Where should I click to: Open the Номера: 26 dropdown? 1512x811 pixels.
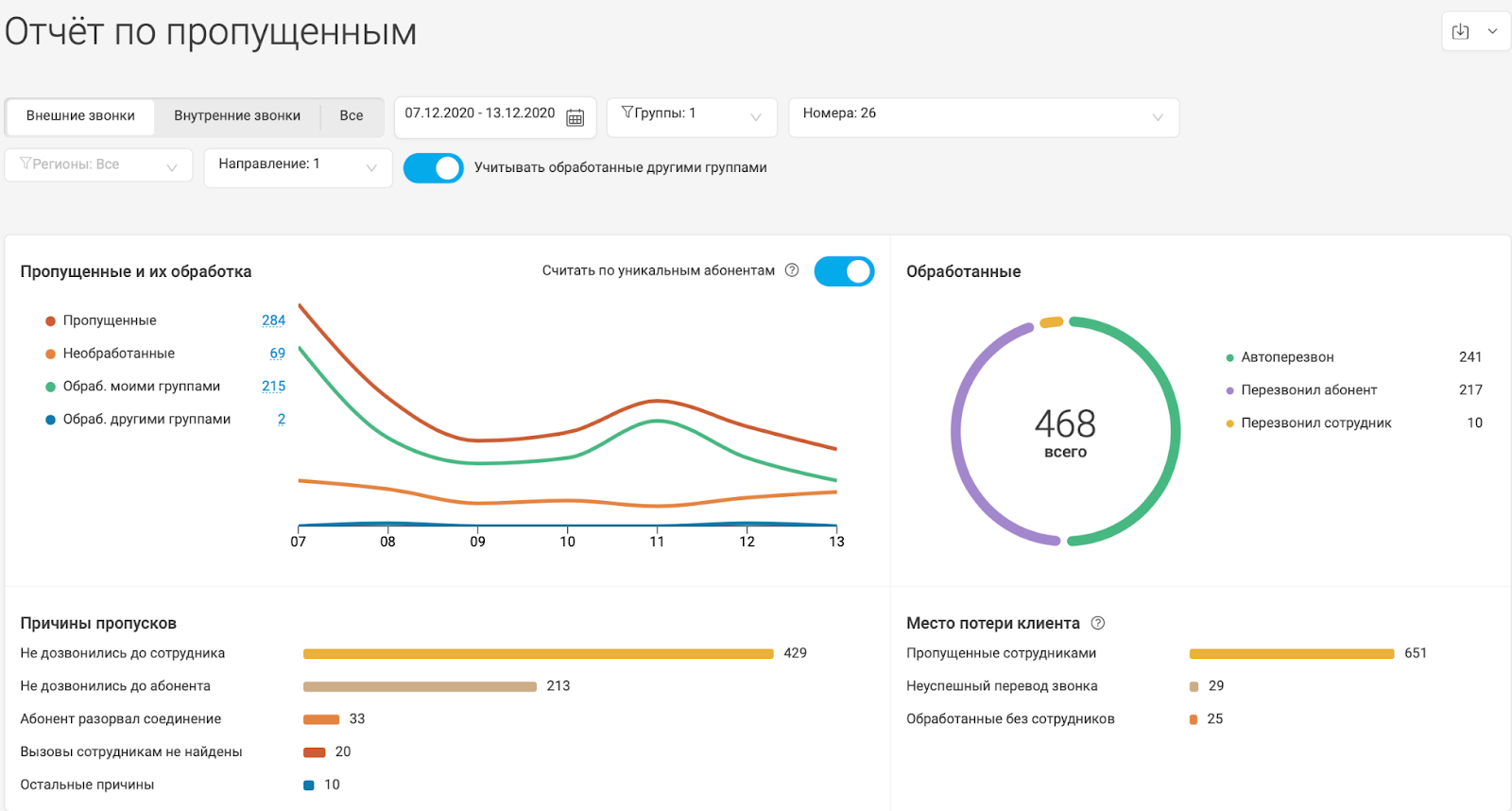coord(983,117)
